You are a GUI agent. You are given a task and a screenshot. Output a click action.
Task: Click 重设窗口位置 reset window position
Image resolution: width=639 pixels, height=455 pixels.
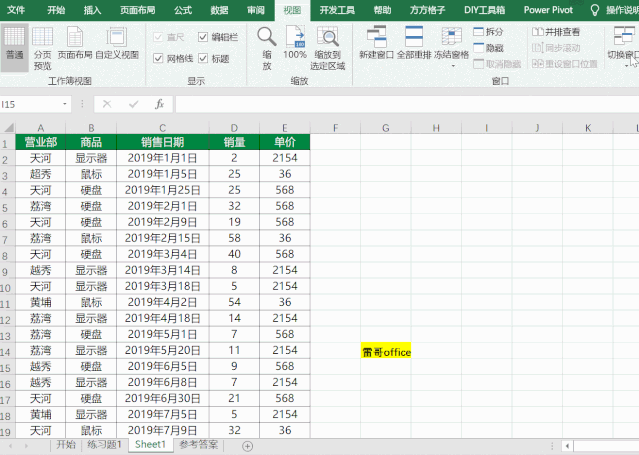(565, 64)
